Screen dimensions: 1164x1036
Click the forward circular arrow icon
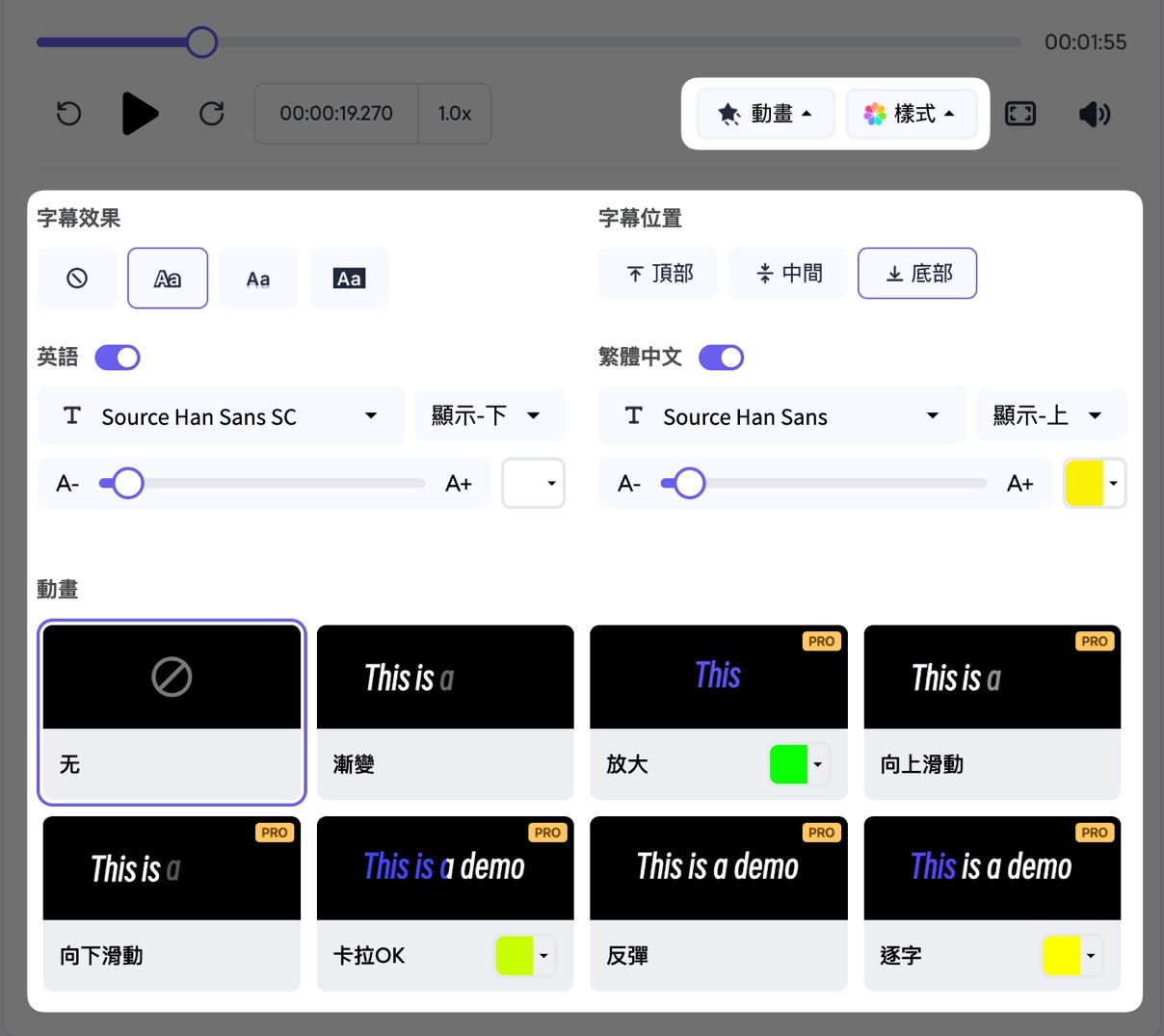coord(212,114)
